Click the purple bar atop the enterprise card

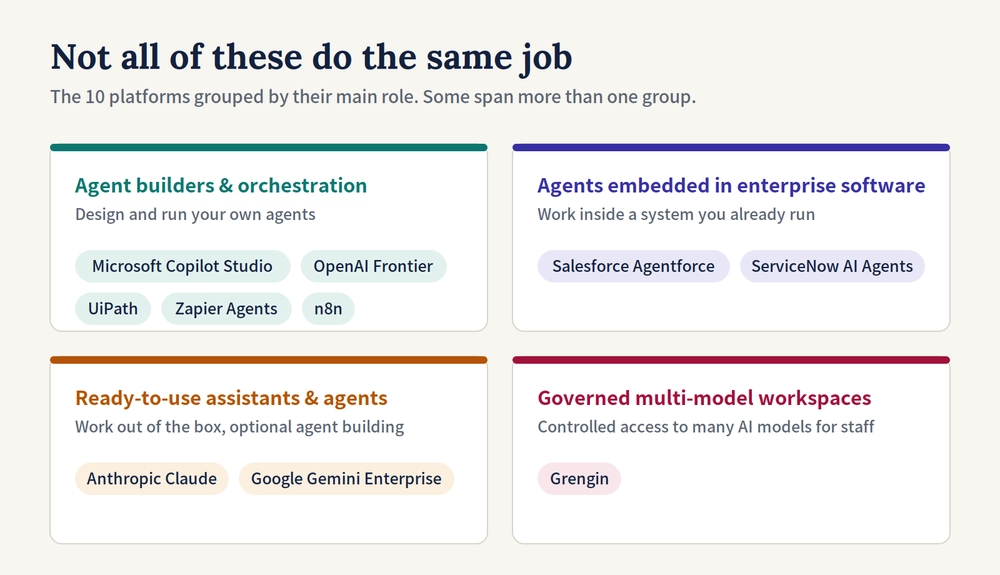[x=731, y=147]
